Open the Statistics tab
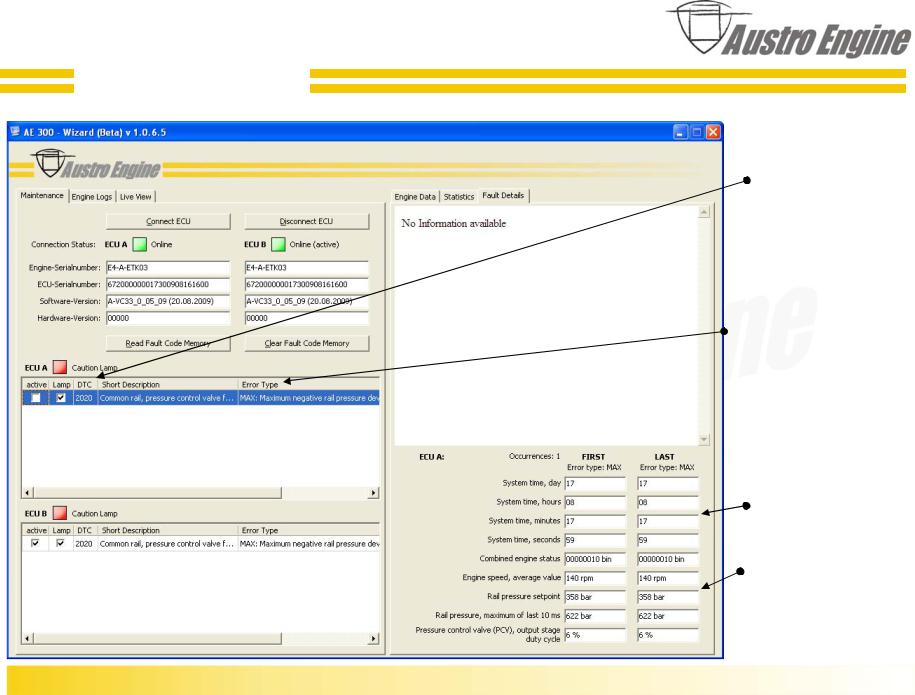This screenshot has height=695, width=915. (459, 197)
